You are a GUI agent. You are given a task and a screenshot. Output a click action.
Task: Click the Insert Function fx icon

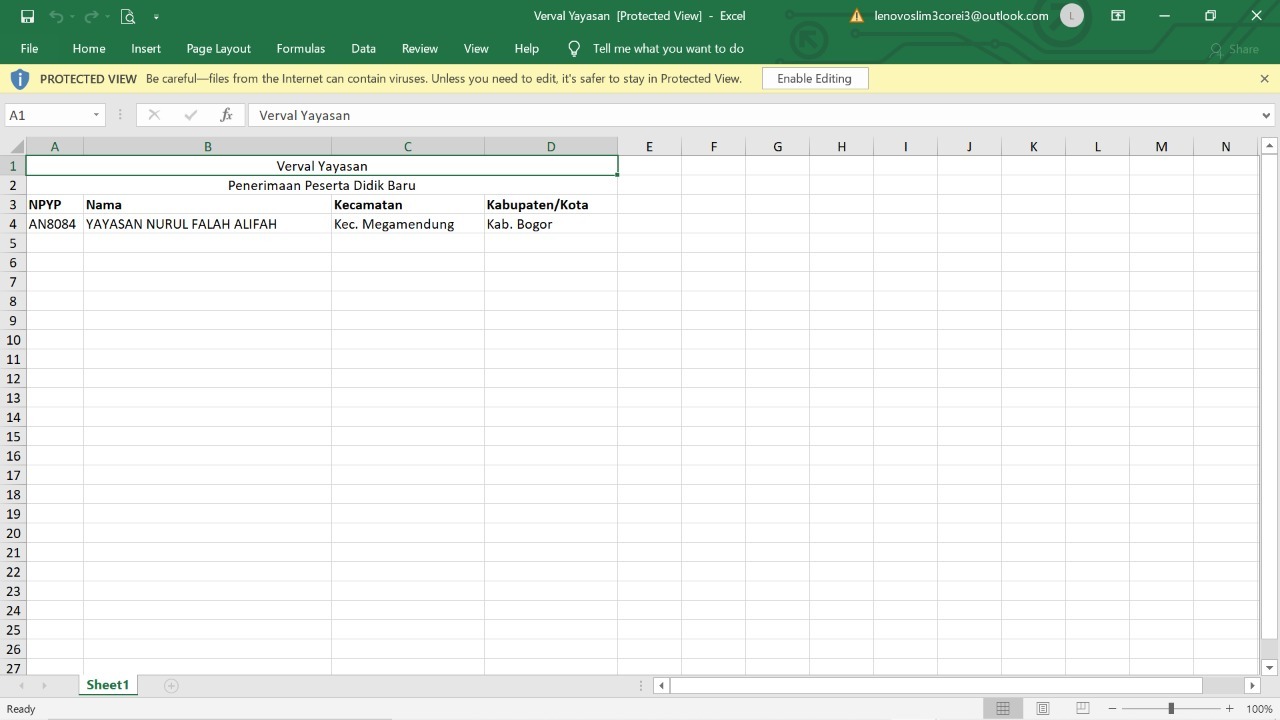[226, 115]
